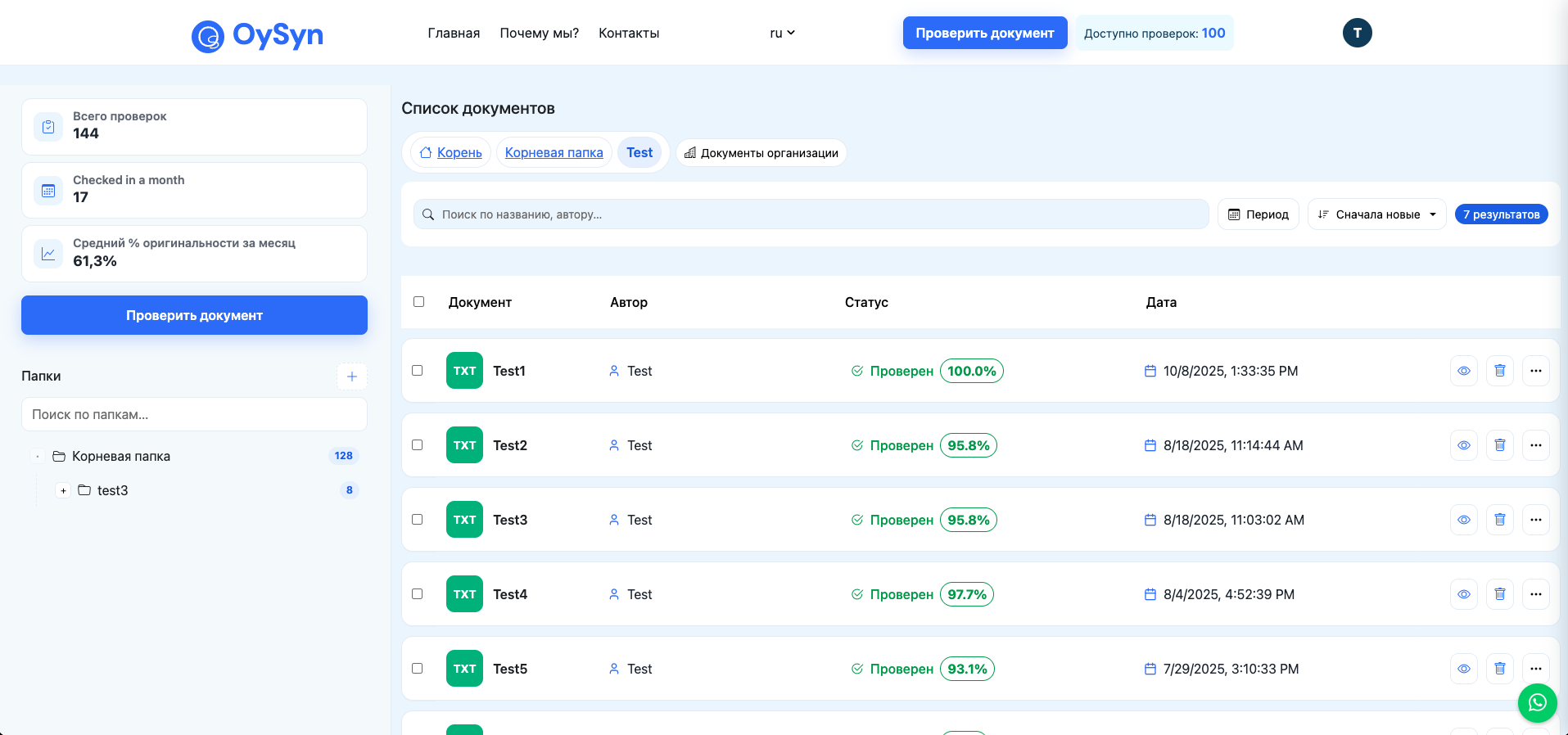Click the Статус column header

(x=866, y=302)
